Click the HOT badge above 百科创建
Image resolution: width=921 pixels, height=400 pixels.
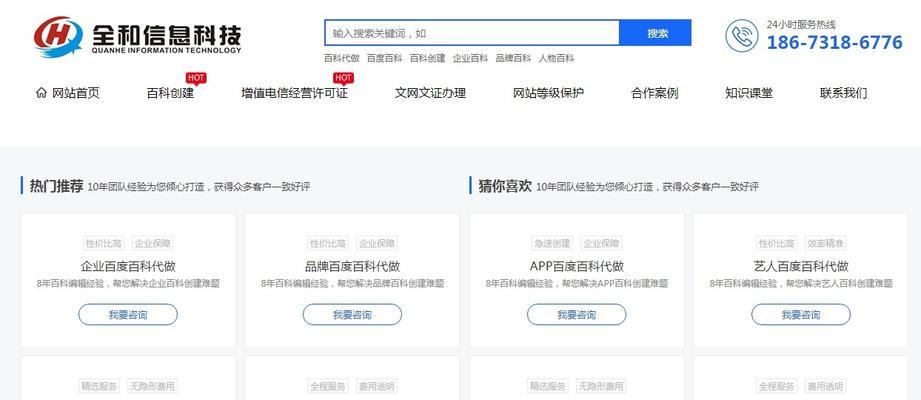coord(196,78)
